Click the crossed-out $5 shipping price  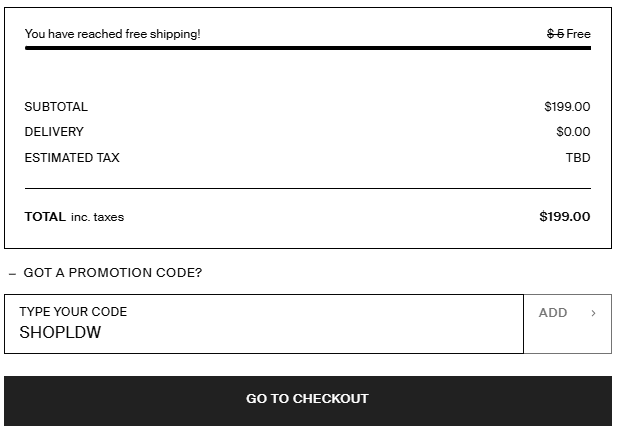(555, 34)
